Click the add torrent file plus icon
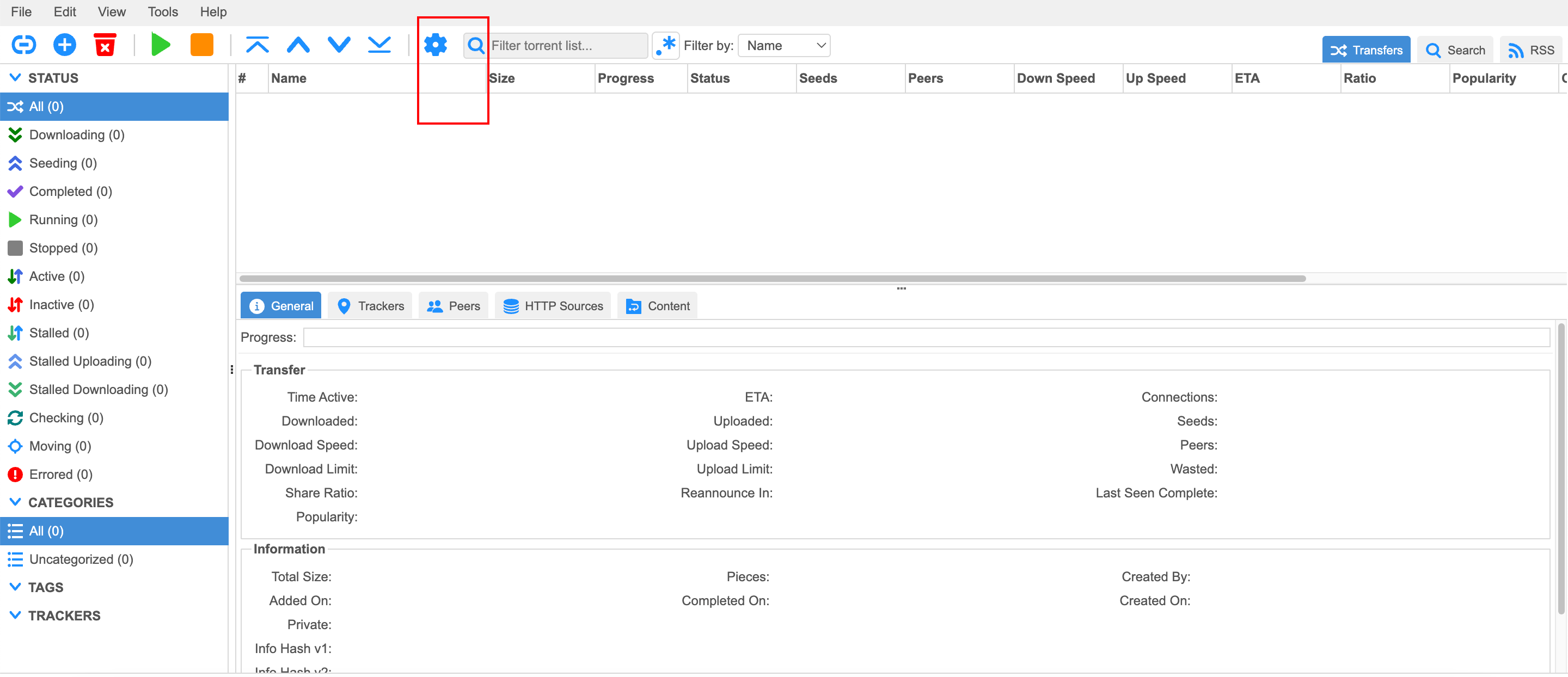The image size is (1568, 677). 65,45
